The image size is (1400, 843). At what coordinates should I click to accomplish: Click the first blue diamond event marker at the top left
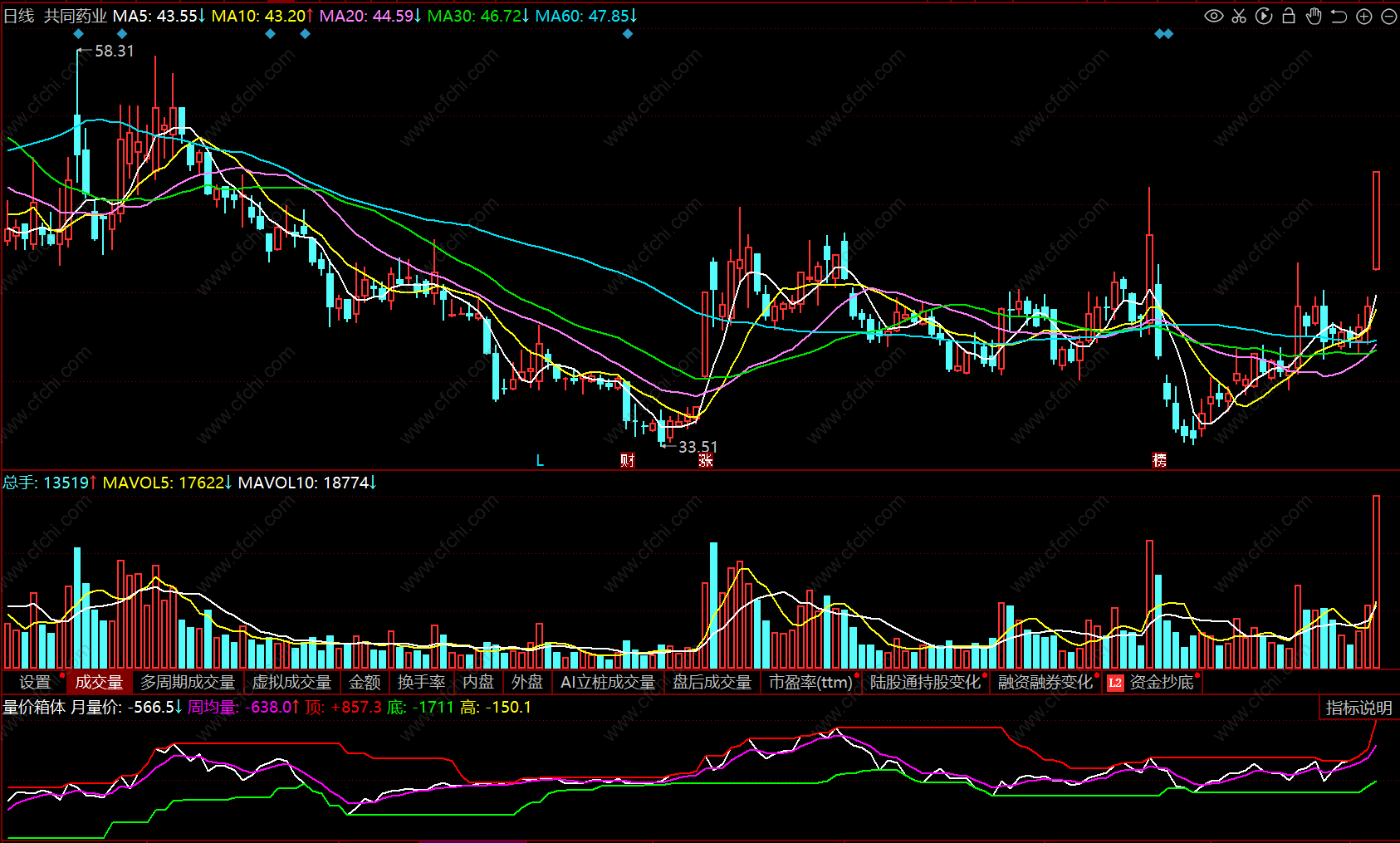coord(78,34)
